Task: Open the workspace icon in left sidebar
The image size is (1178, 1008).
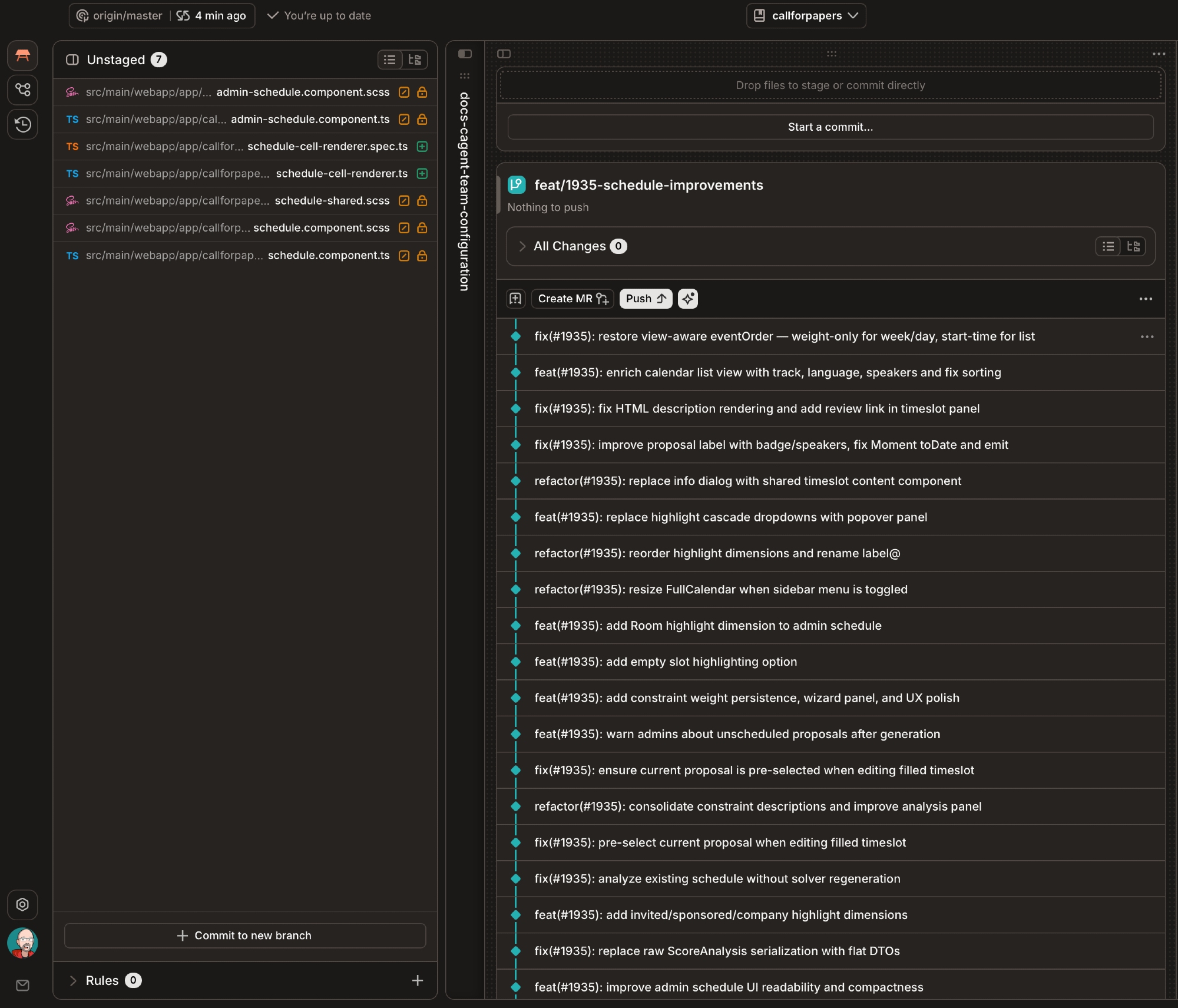Action: click(x=22, y=55)
